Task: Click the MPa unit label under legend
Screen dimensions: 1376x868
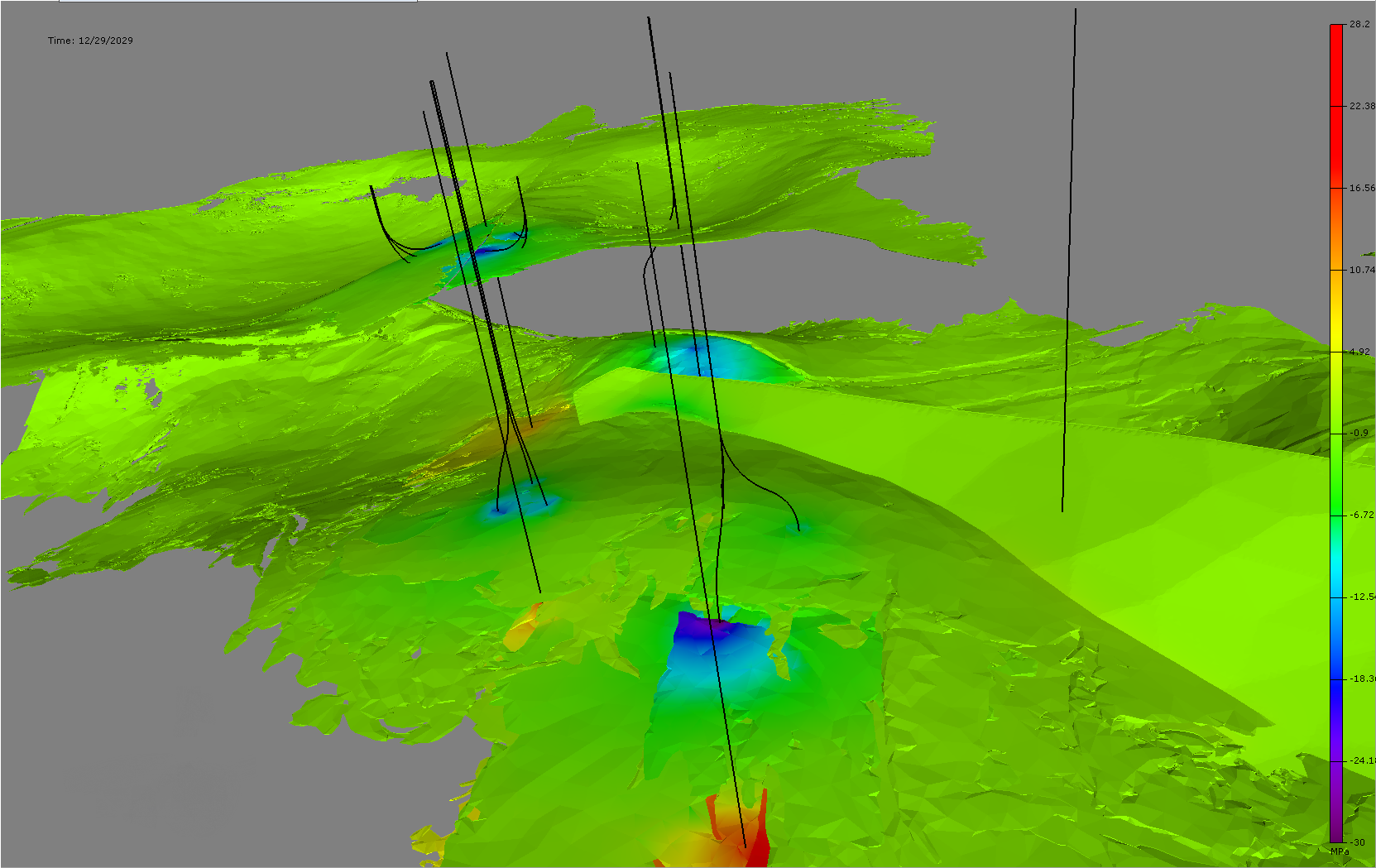Action: (1340, 851)
